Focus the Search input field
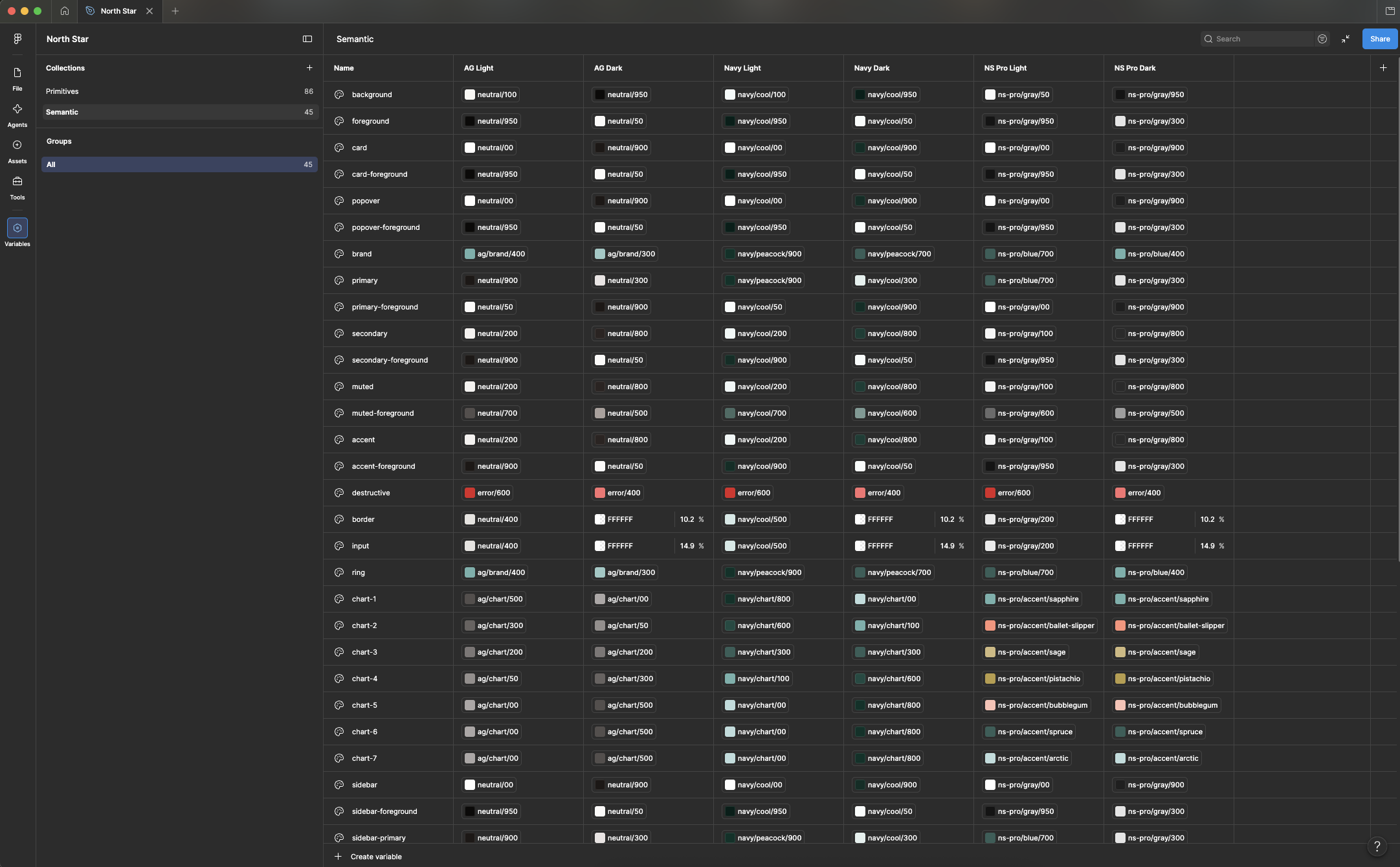 pyautogui.click(x=1257, y=39)
